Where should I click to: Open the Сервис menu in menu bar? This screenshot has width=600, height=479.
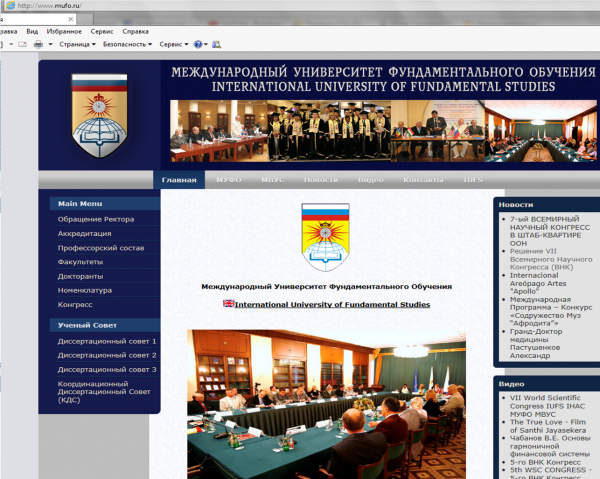102,31
